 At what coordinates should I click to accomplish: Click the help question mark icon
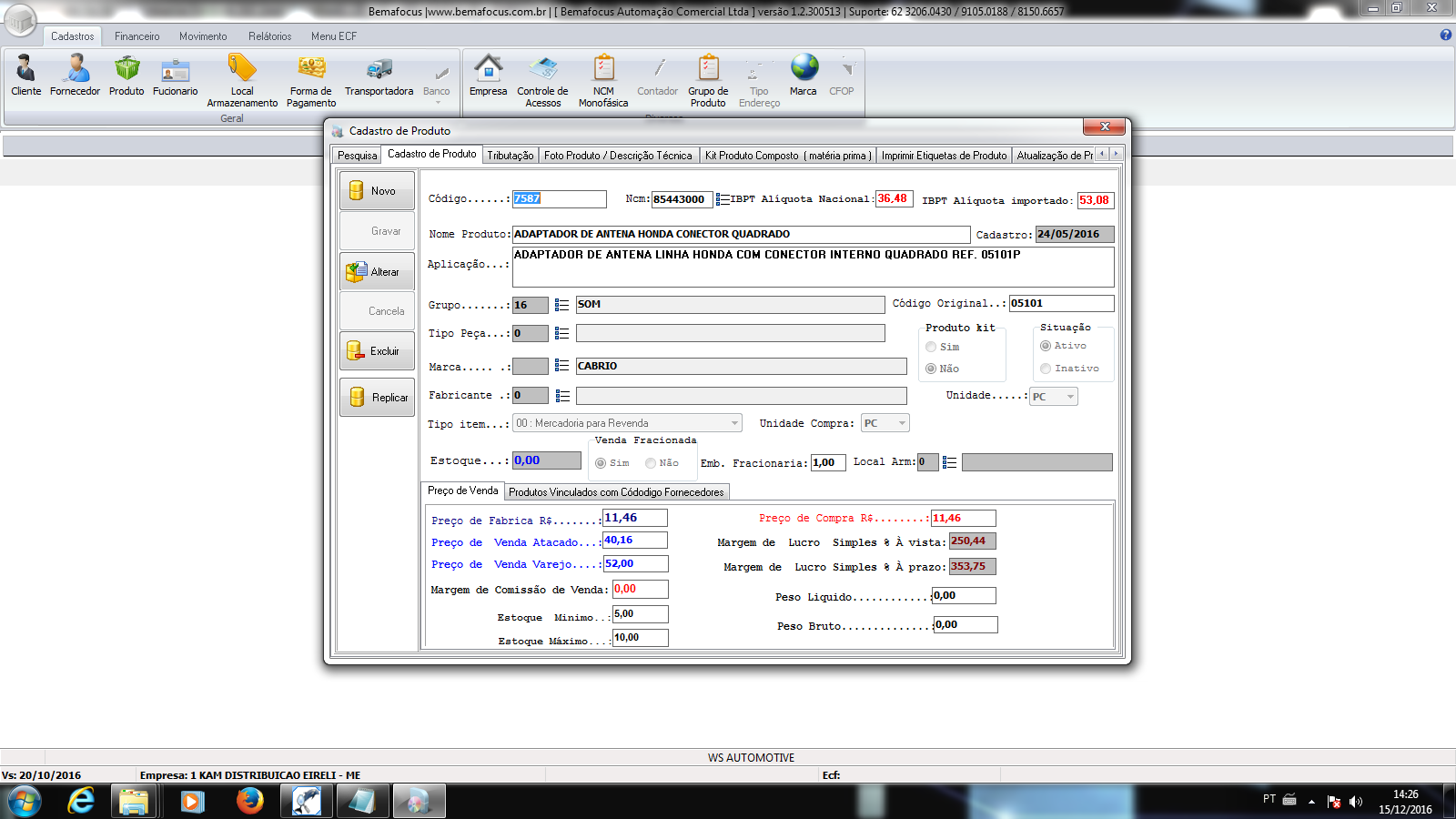[x=1446, y=35]
